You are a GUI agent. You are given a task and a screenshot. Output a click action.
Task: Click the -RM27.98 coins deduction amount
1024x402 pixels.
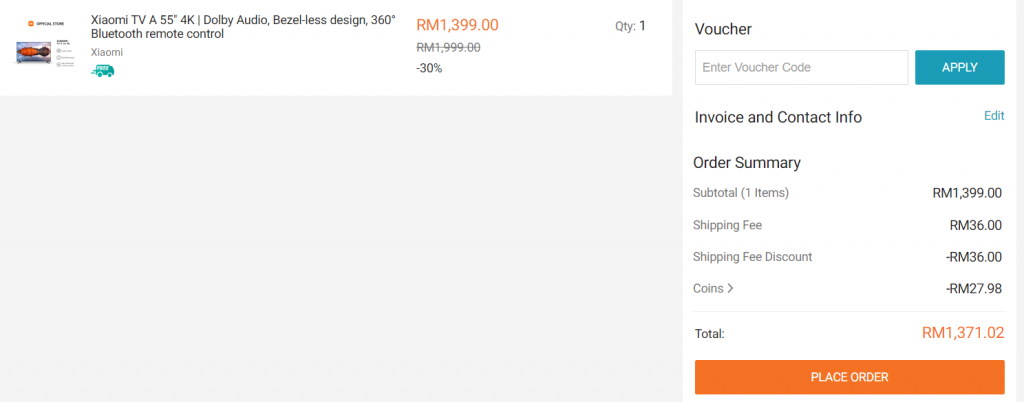pos(975,289)
